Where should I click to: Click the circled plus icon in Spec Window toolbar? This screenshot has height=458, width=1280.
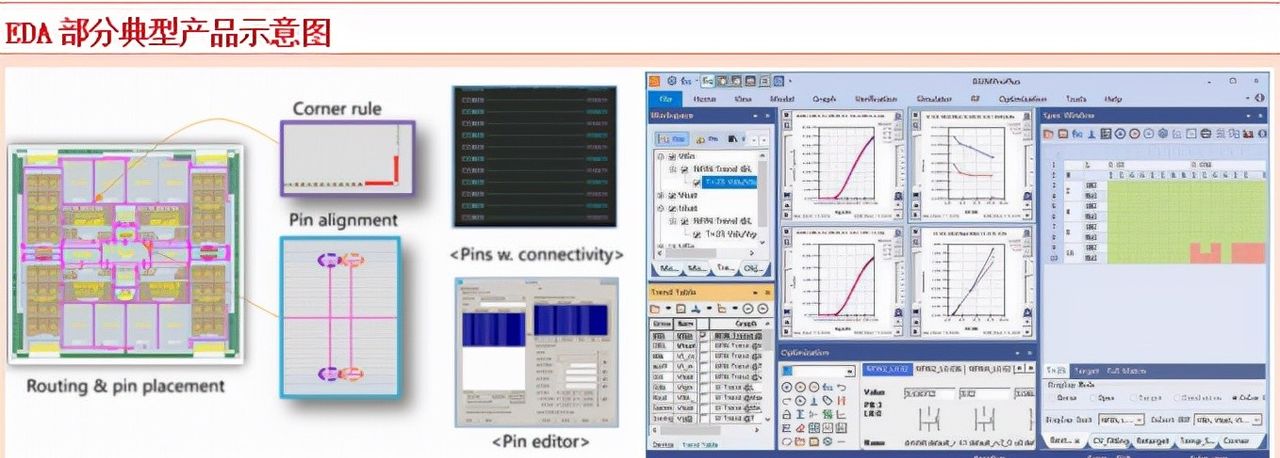(1120, 133)
